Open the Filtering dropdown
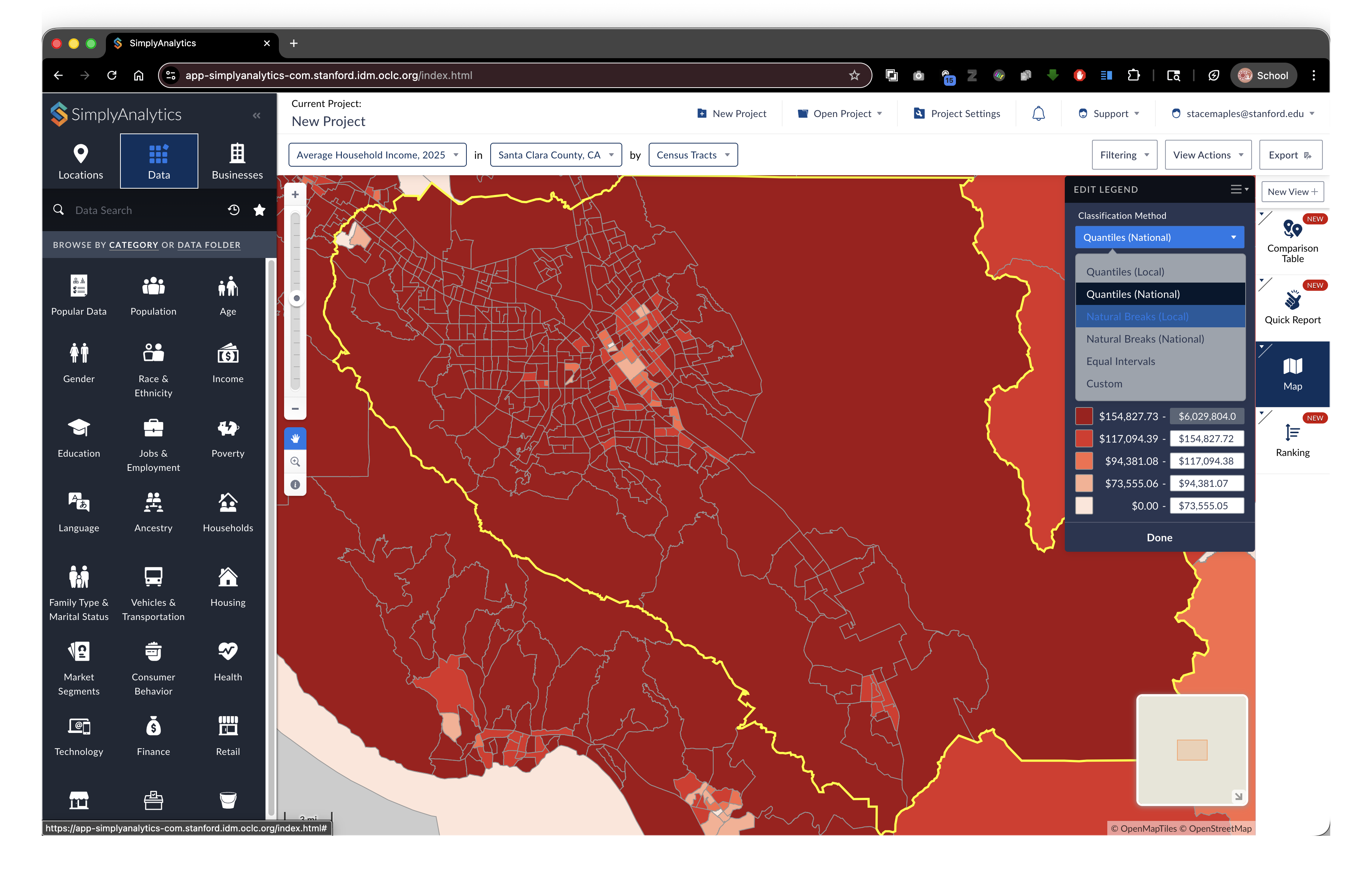This screenshot has width=1372, height=891. click(x=1124, y=155)
